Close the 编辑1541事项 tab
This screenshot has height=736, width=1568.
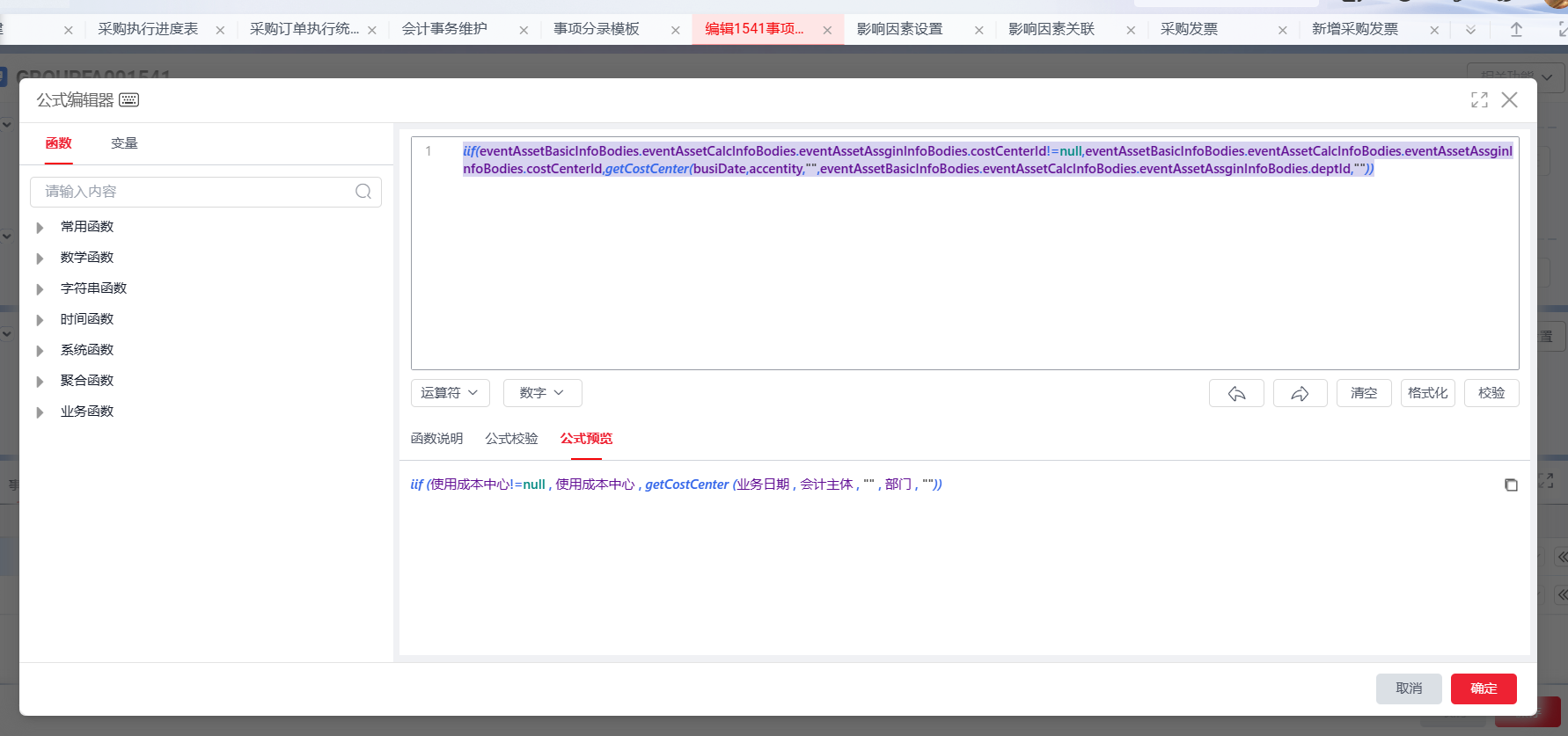(x=827, y=30)
